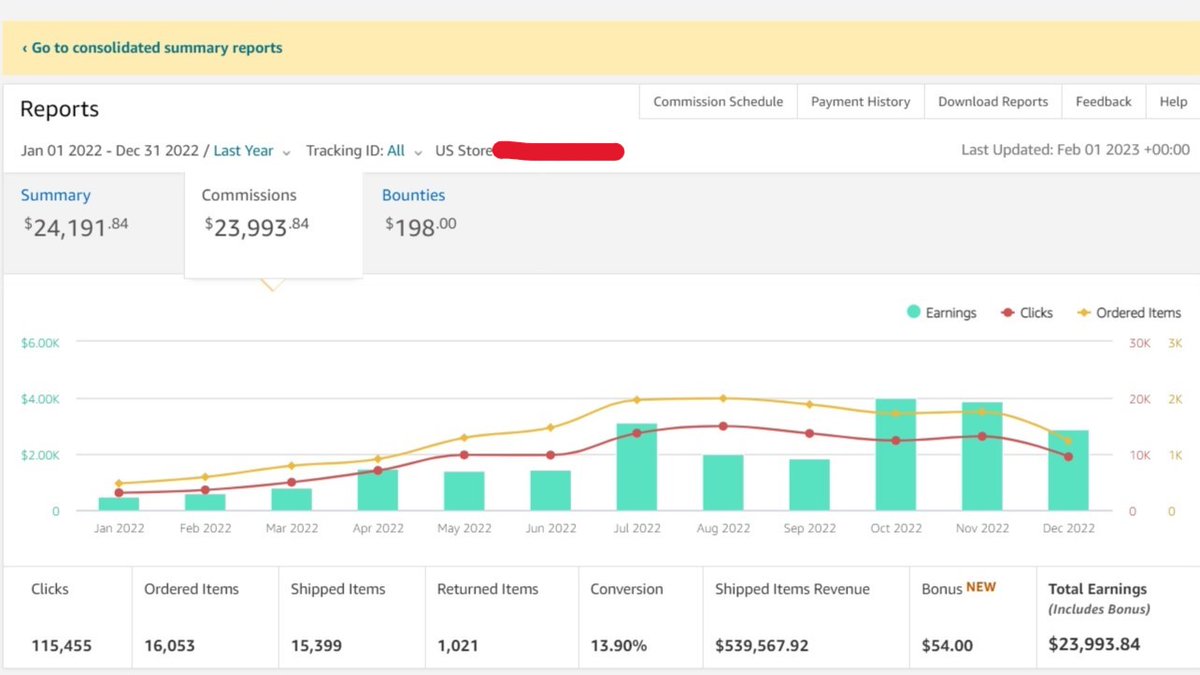Click the Oct 2022 earnings bar
This screenshot has height=675, width=1200.
coord(896,455)
